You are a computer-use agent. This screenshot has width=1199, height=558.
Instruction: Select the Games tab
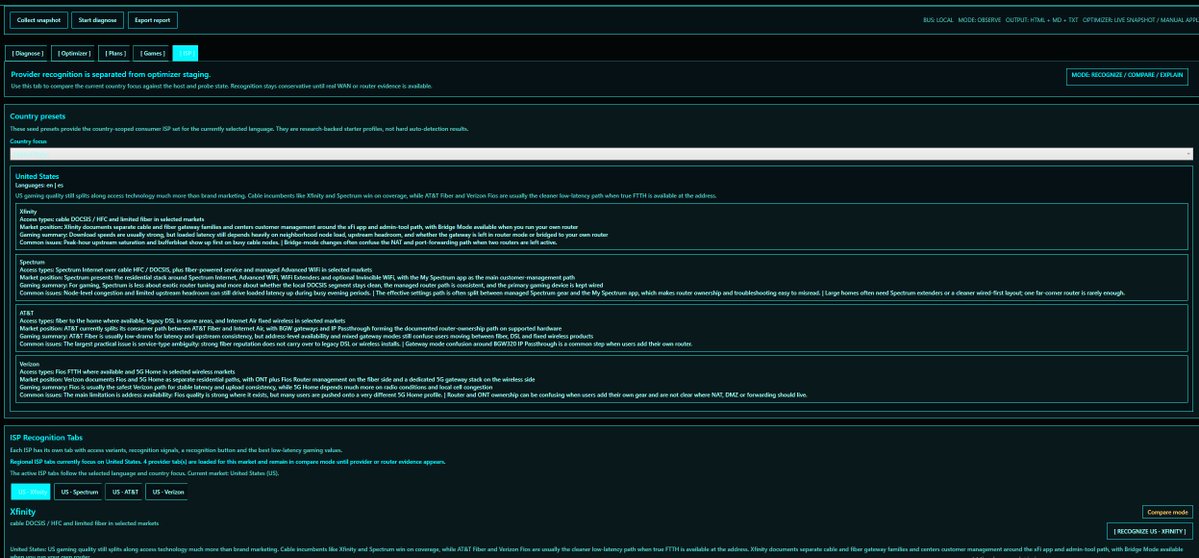151,54
